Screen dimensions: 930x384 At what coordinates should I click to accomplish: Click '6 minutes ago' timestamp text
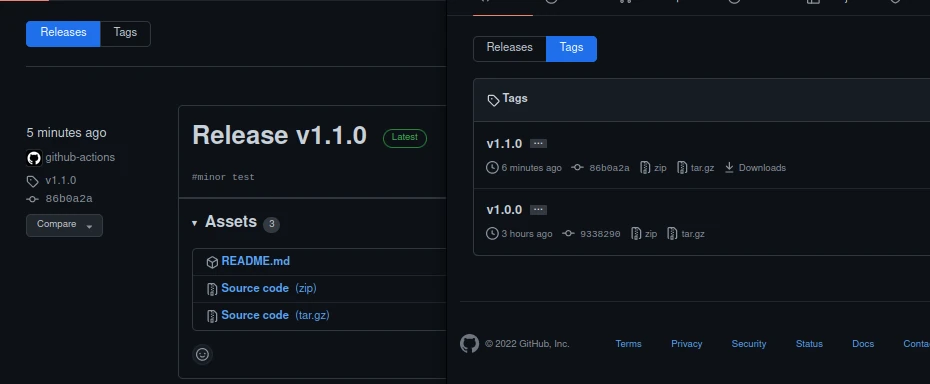pyautogui.click(x=531, y=168)
